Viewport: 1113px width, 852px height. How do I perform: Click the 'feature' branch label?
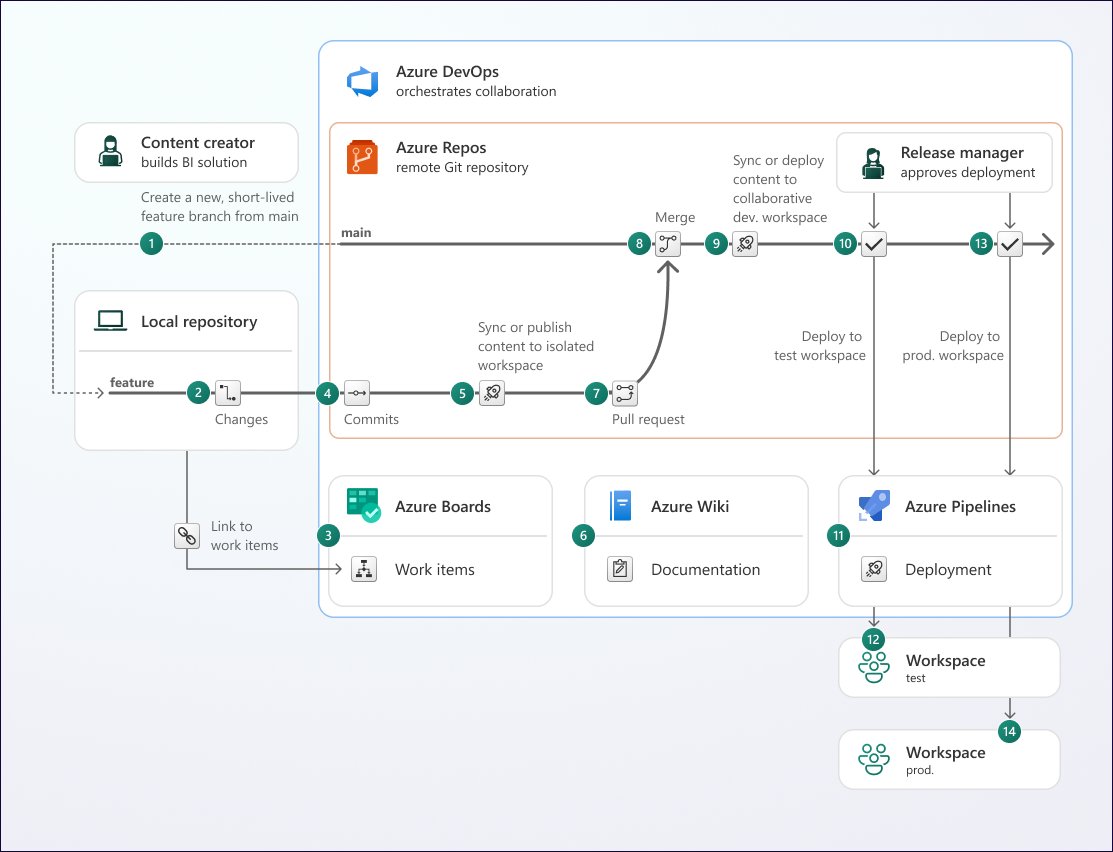[x=132, y=383]
